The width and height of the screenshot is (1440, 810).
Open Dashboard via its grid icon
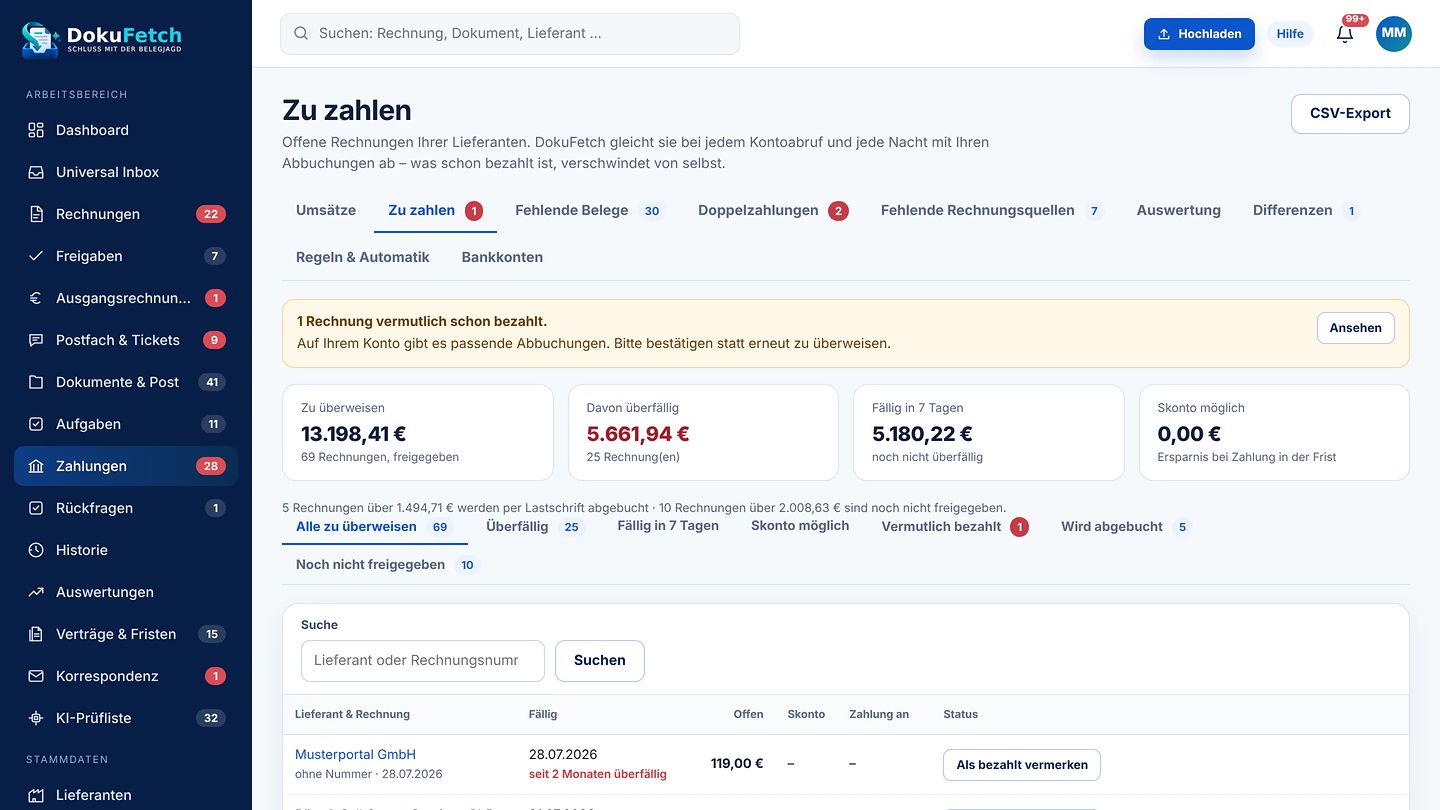36,130
